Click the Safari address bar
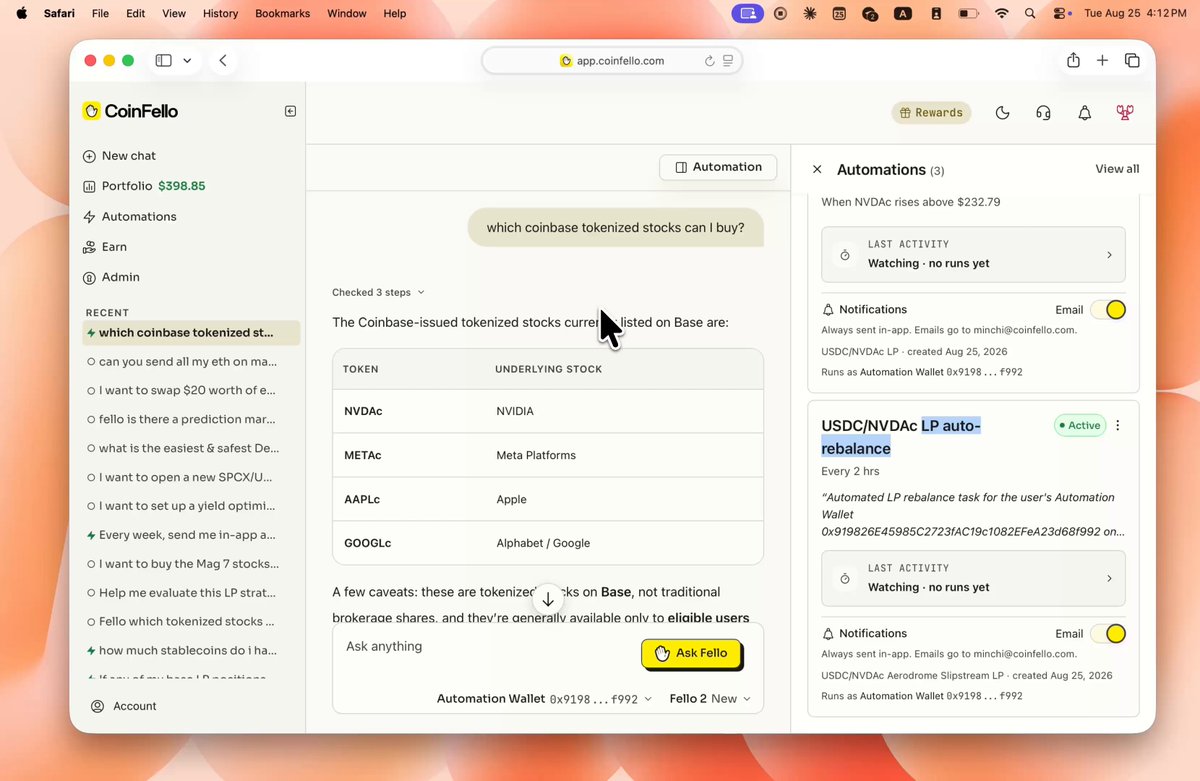This screenshot has height=781, width=1200. [612, 61]
